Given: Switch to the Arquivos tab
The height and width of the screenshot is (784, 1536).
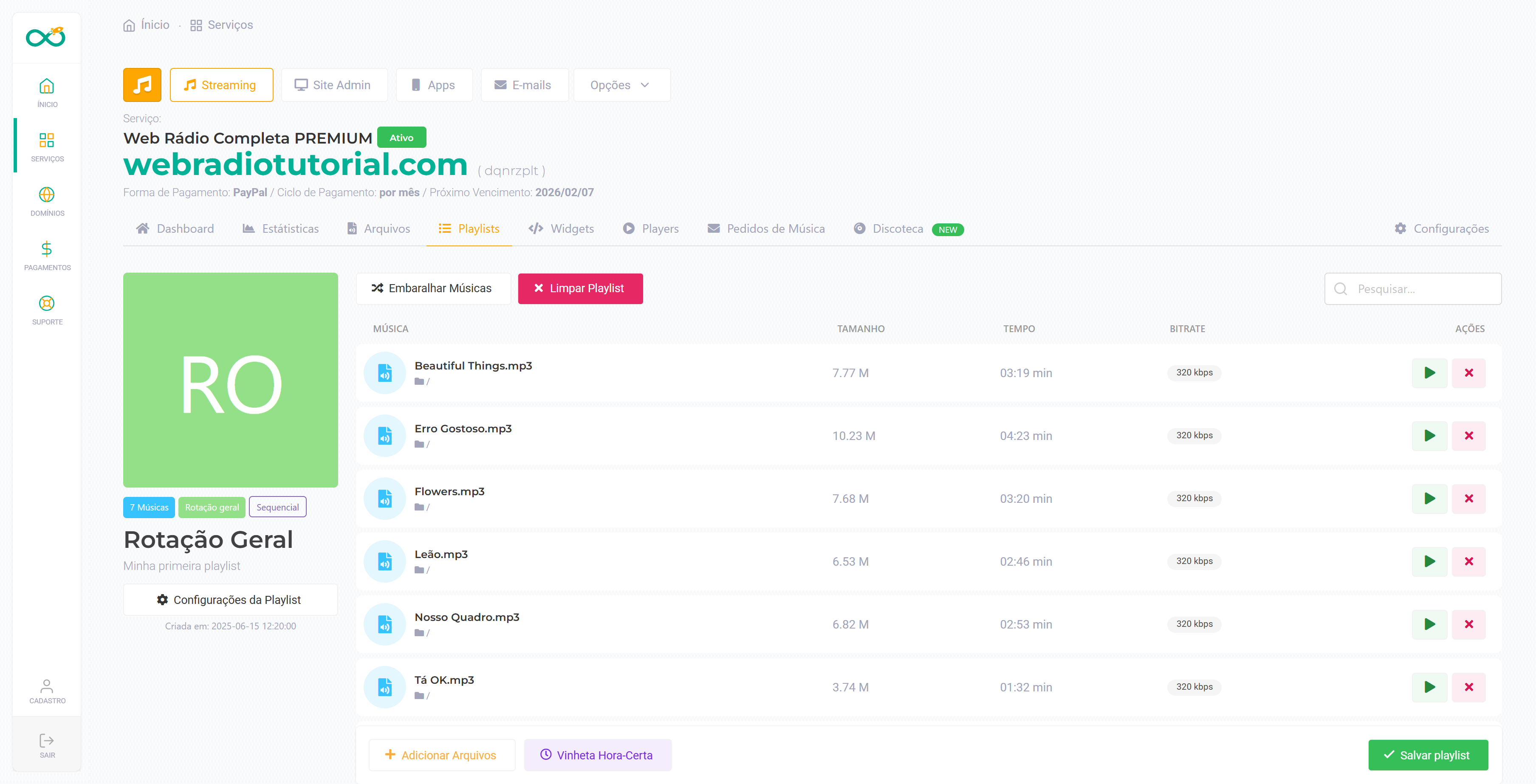Looking at the screenshot, I should [379, 229].
